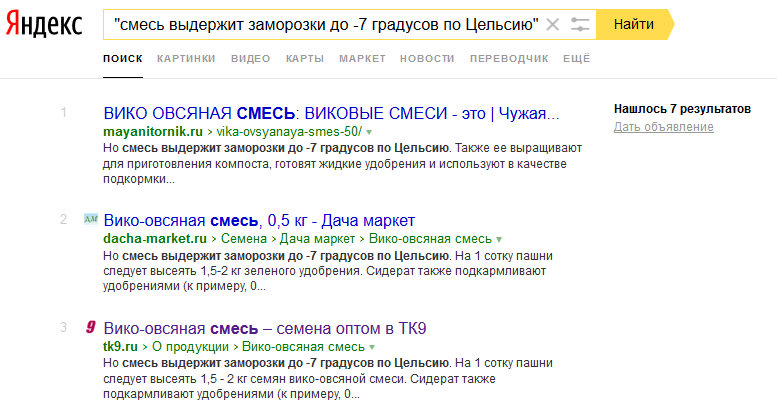777x416 pixels.
Task: Switch to the Картинки tab
Action: 186,59
